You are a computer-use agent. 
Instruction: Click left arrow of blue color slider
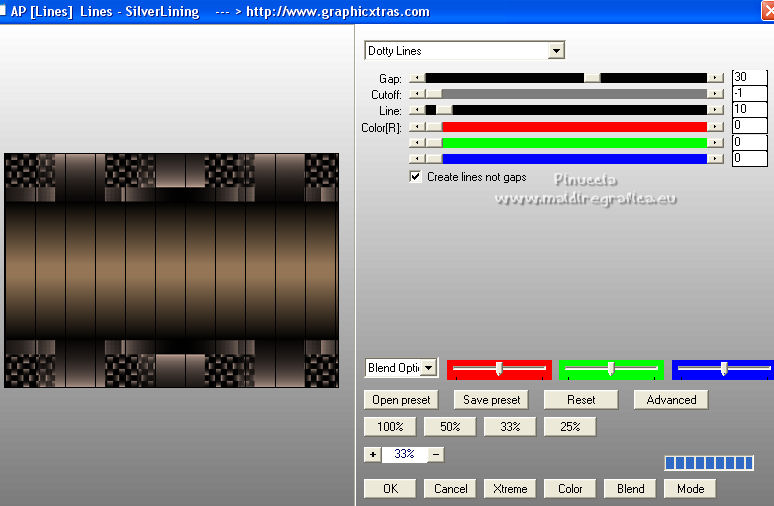click(x=417, y=158)
